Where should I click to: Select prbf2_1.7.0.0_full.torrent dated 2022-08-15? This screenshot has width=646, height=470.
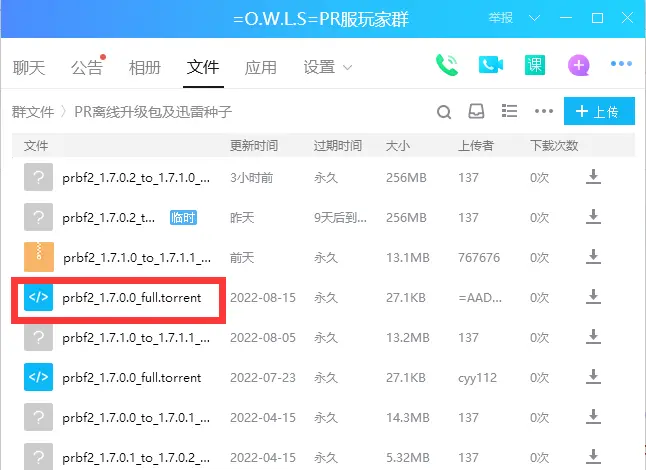click(131, 297)
